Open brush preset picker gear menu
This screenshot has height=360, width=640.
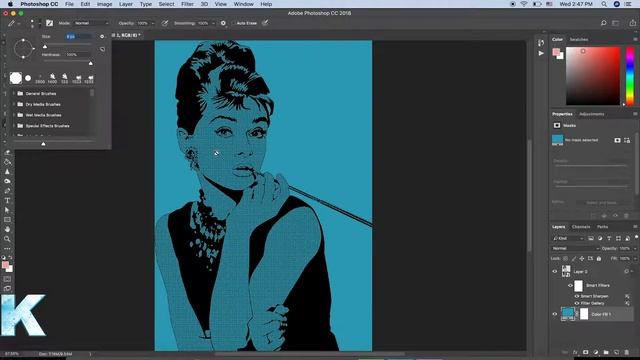[x=102, y=36]
